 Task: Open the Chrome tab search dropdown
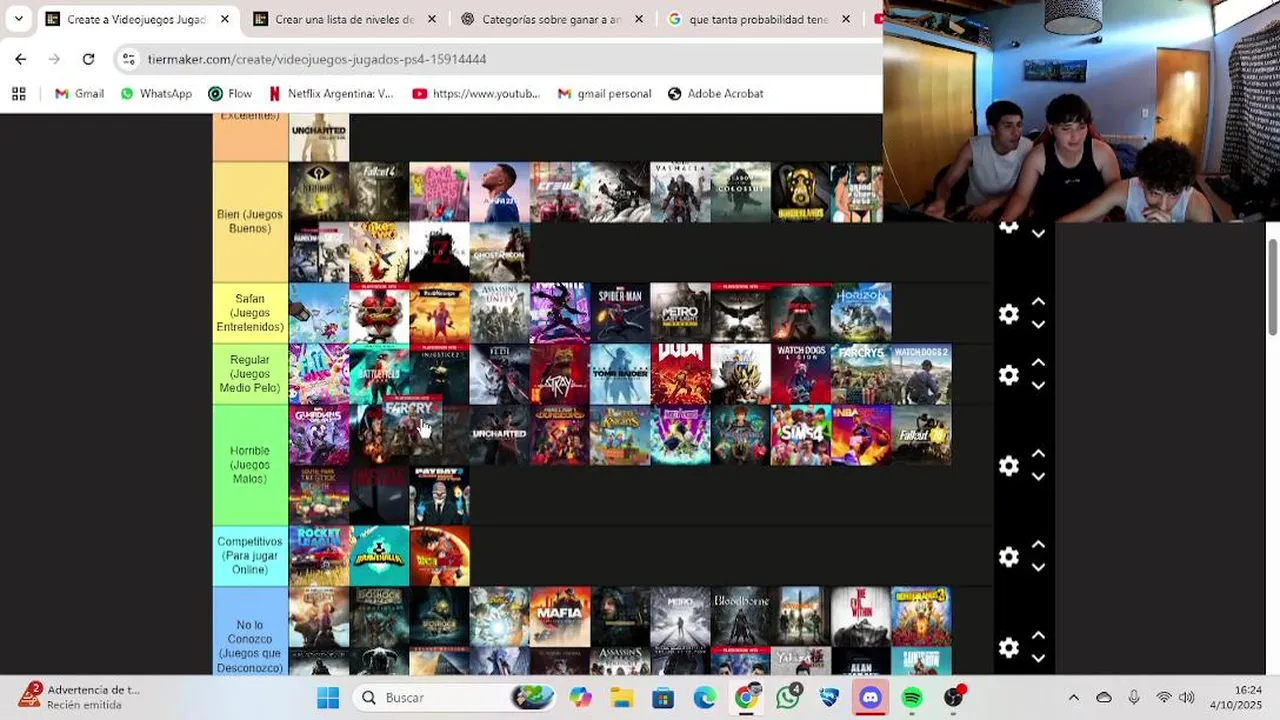18,19
